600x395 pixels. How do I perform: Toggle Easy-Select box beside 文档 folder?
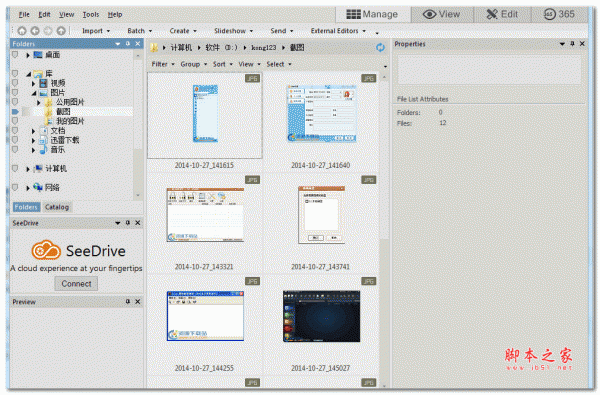pos(15,131)
